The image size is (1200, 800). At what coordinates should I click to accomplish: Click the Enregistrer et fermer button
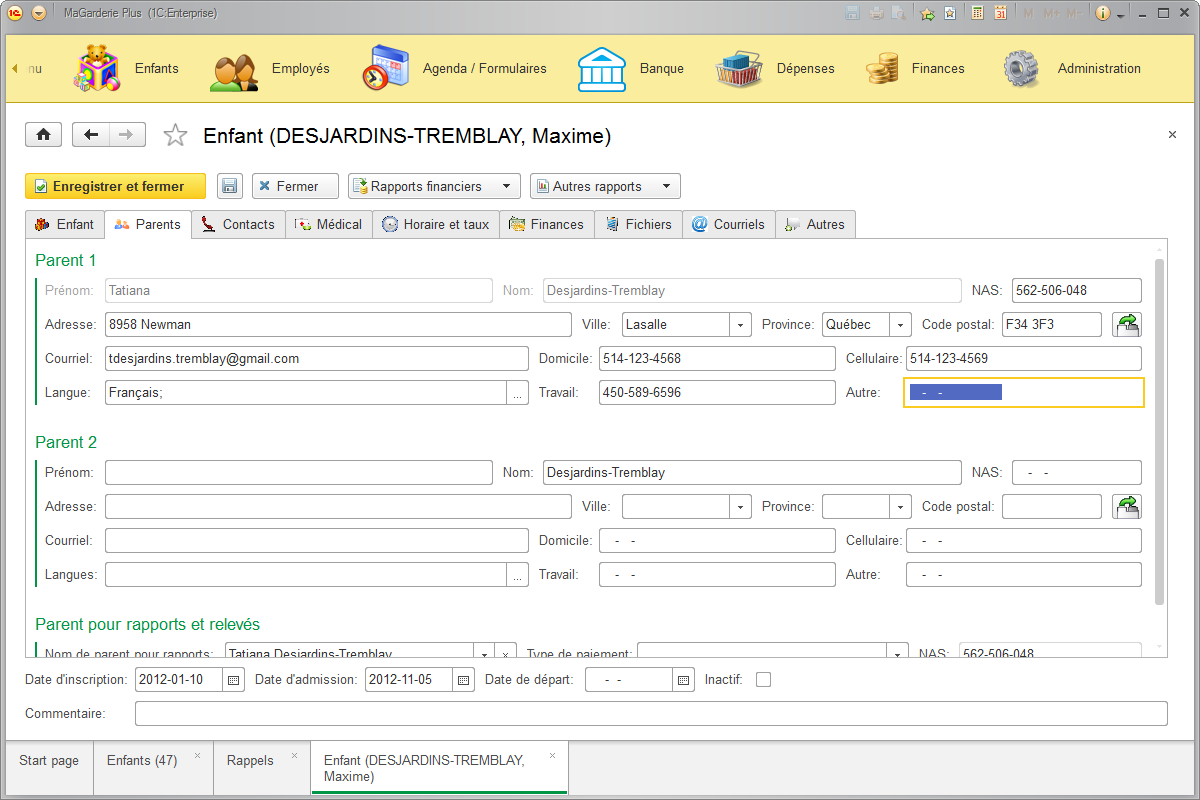(x=115, y=185)
